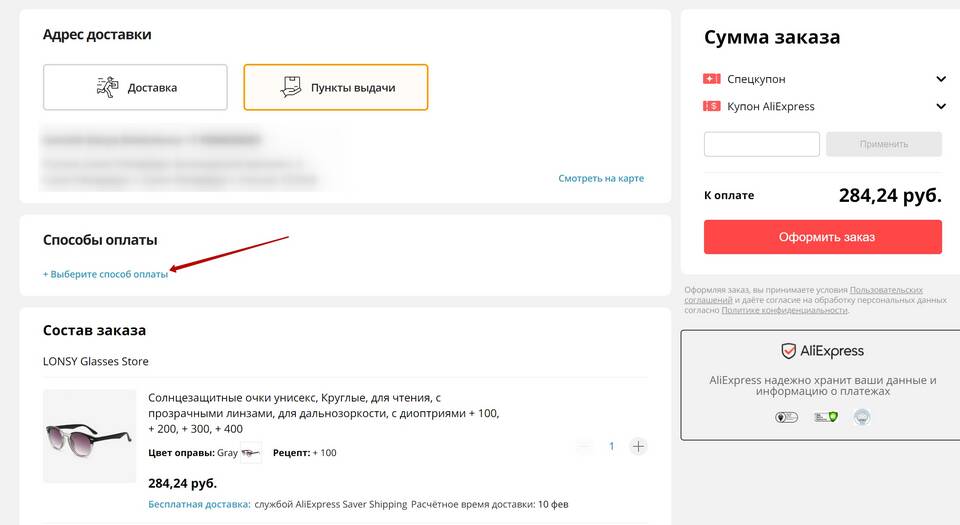
Task: Select the Gray frame color swatch
Action: point(250,453)
